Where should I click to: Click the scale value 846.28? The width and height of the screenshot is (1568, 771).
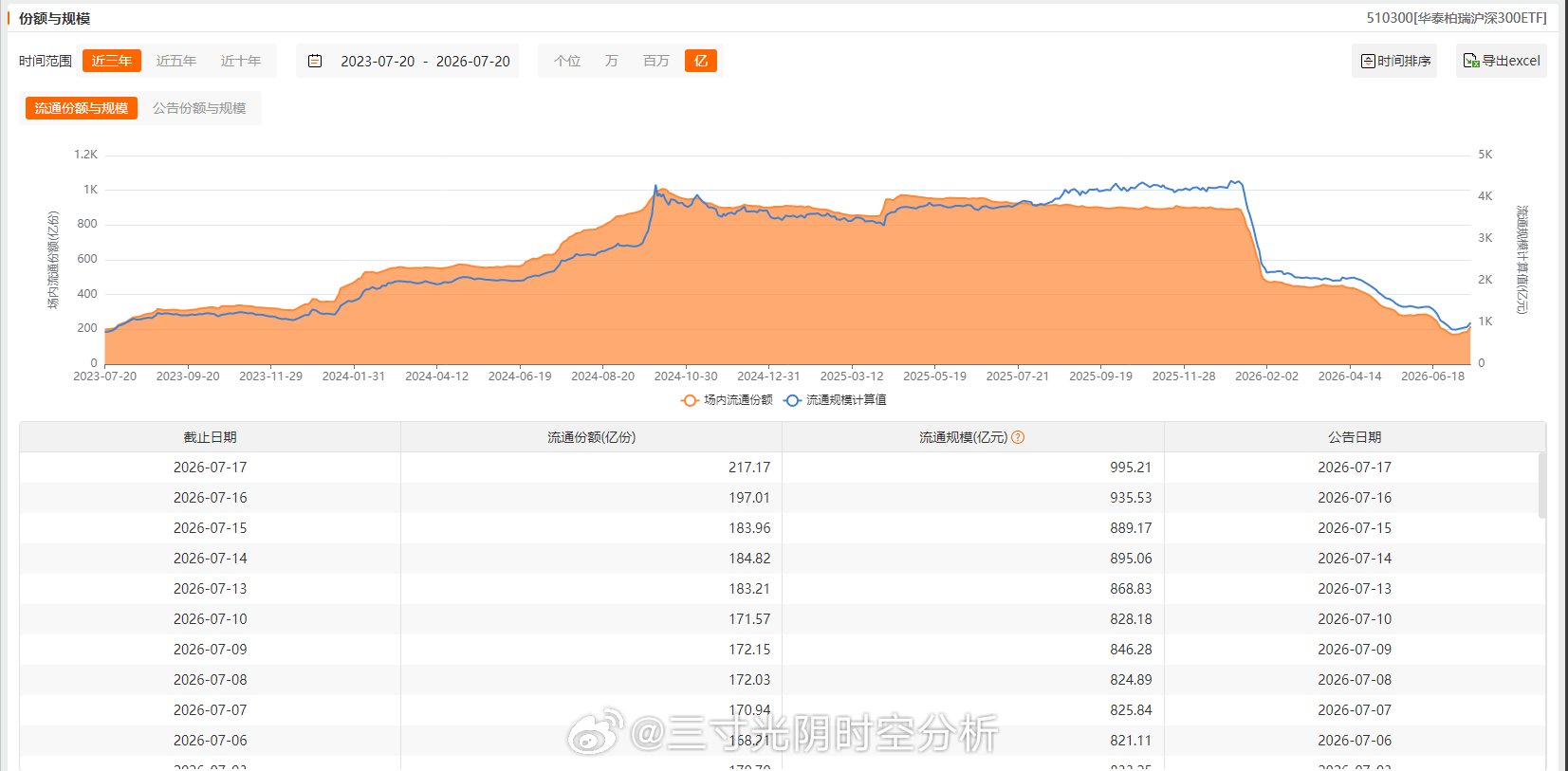click(x=1131, y=650)
